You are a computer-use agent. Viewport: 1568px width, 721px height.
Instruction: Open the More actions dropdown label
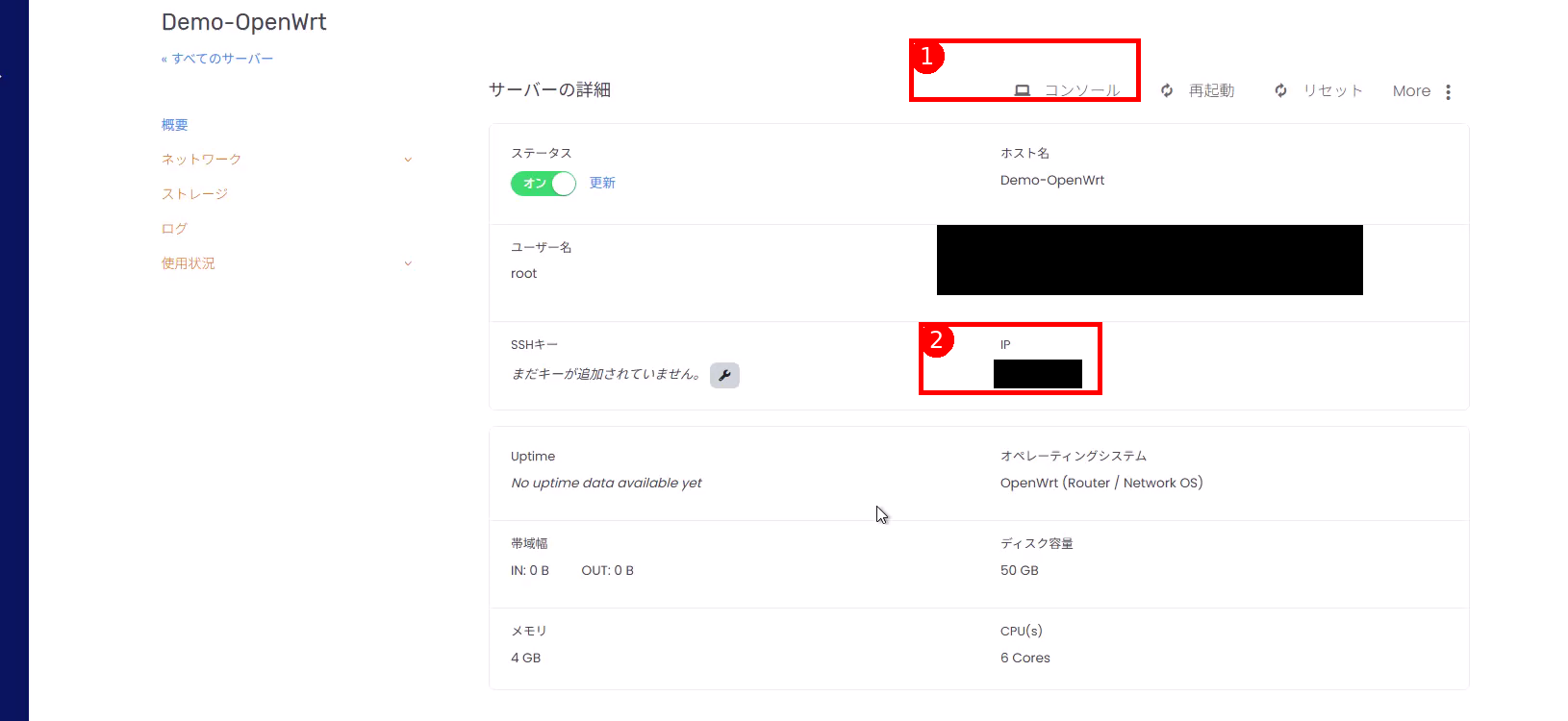(x=1411, y=91)
